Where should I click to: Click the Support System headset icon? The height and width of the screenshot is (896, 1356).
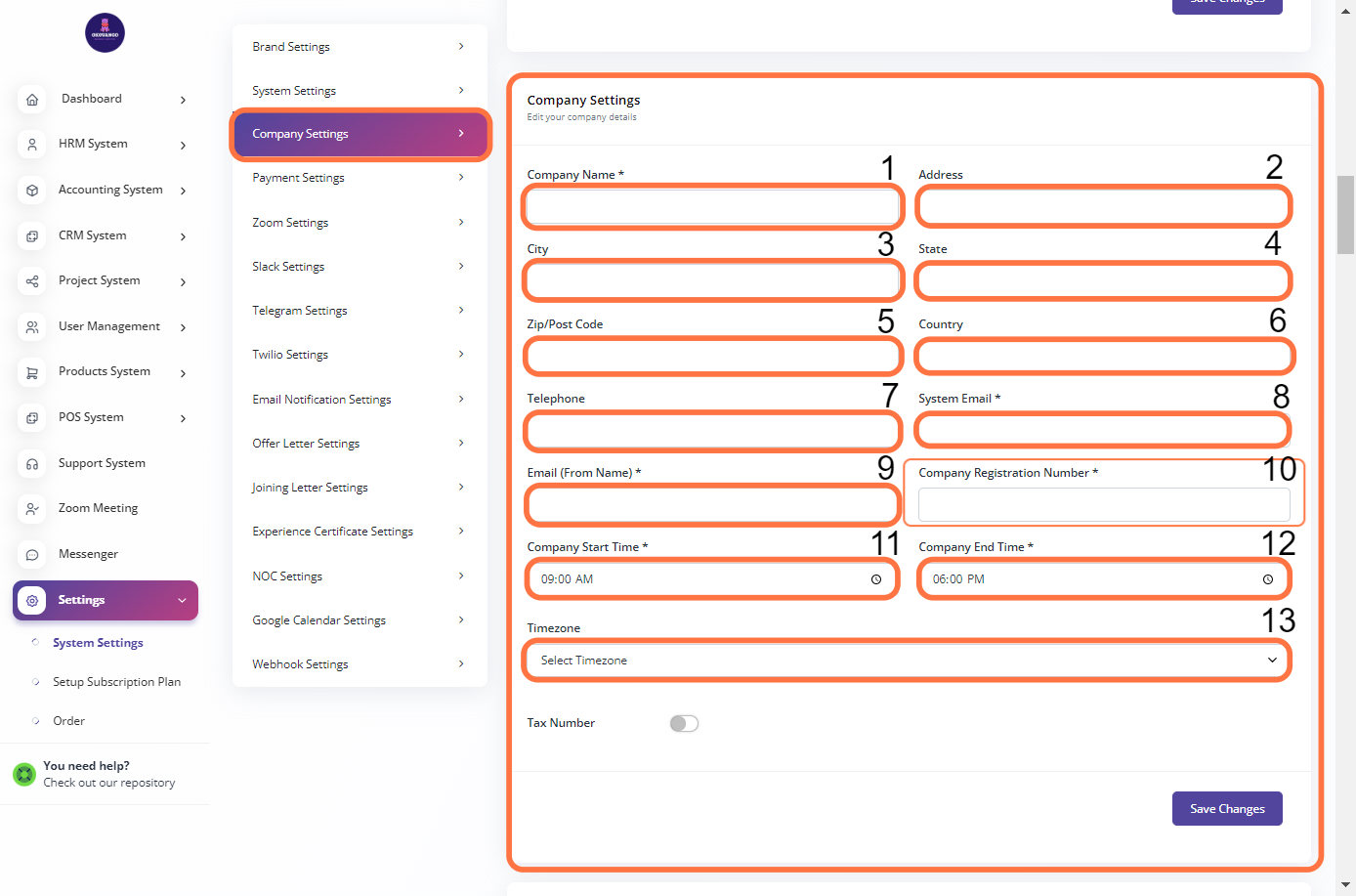(x=32, y=464)
